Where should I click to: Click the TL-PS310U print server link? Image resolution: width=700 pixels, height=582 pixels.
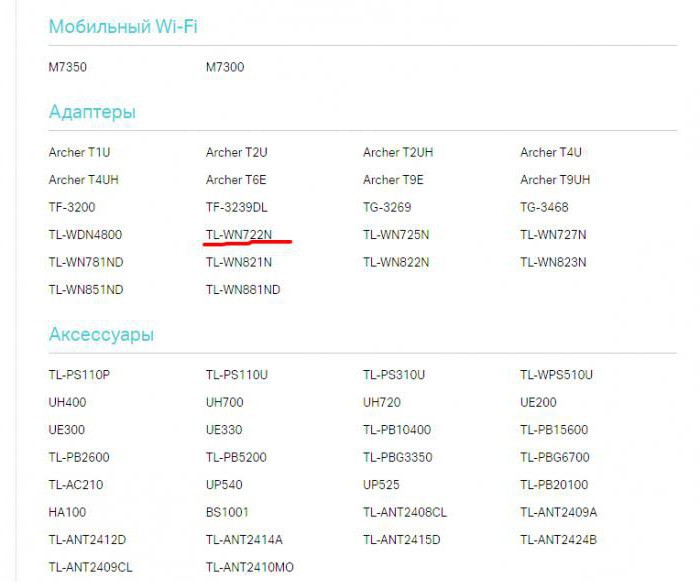pyautogui.click(x=394, y=375)
